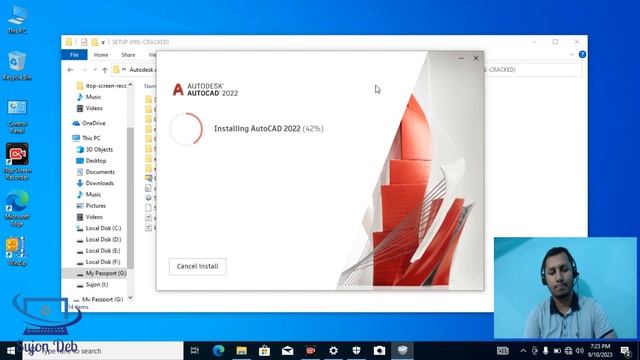This screenshot has height=360, width=640.
Task: Select OneDrive in the navigation pane
Action: [x=89, y=123]
